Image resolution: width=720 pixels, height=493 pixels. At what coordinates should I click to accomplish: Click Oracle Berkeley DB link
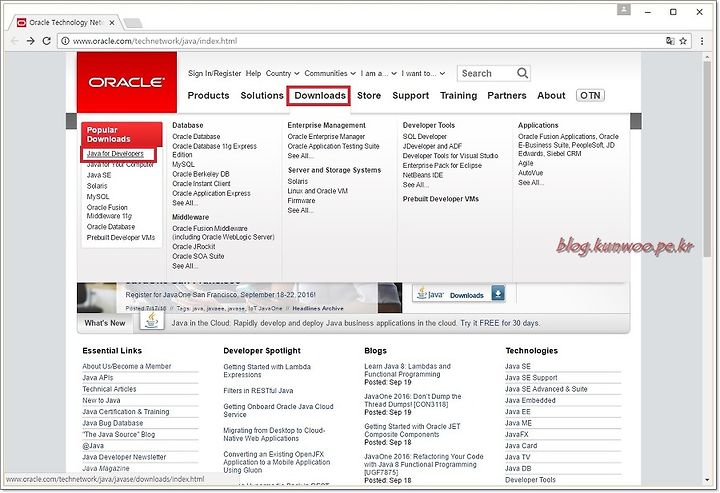point(201,174)
